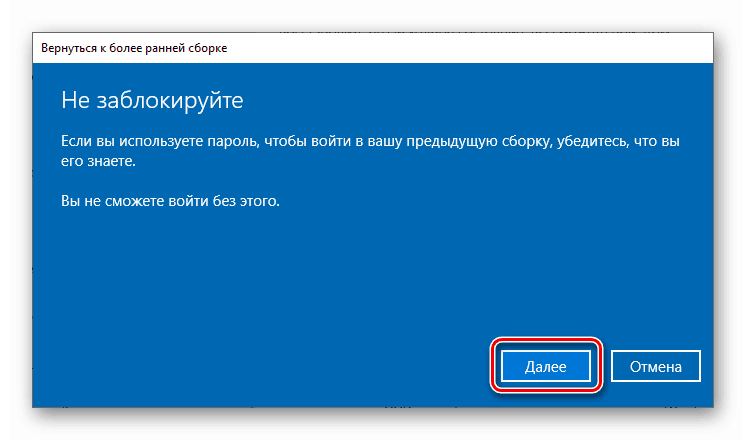Click the Далее button

coord(546,367)
